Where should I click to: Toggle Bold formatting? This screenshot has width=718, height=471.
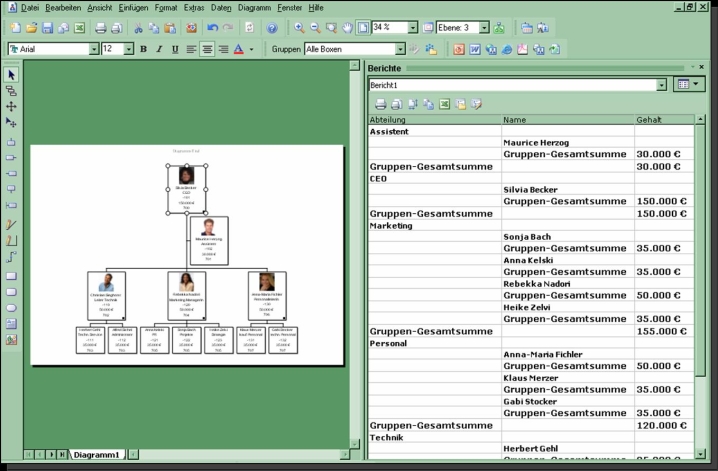click(143, 49)
